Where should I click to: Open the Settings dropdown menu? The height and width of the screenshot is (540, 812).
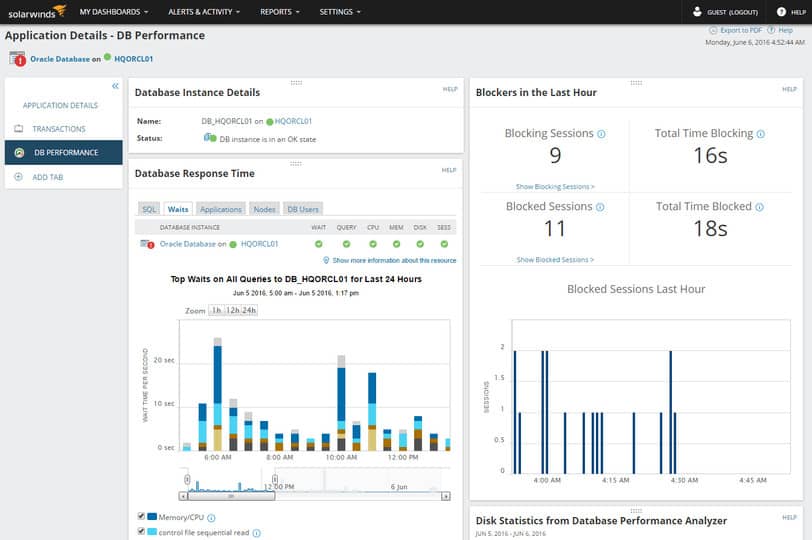[340, 11]
